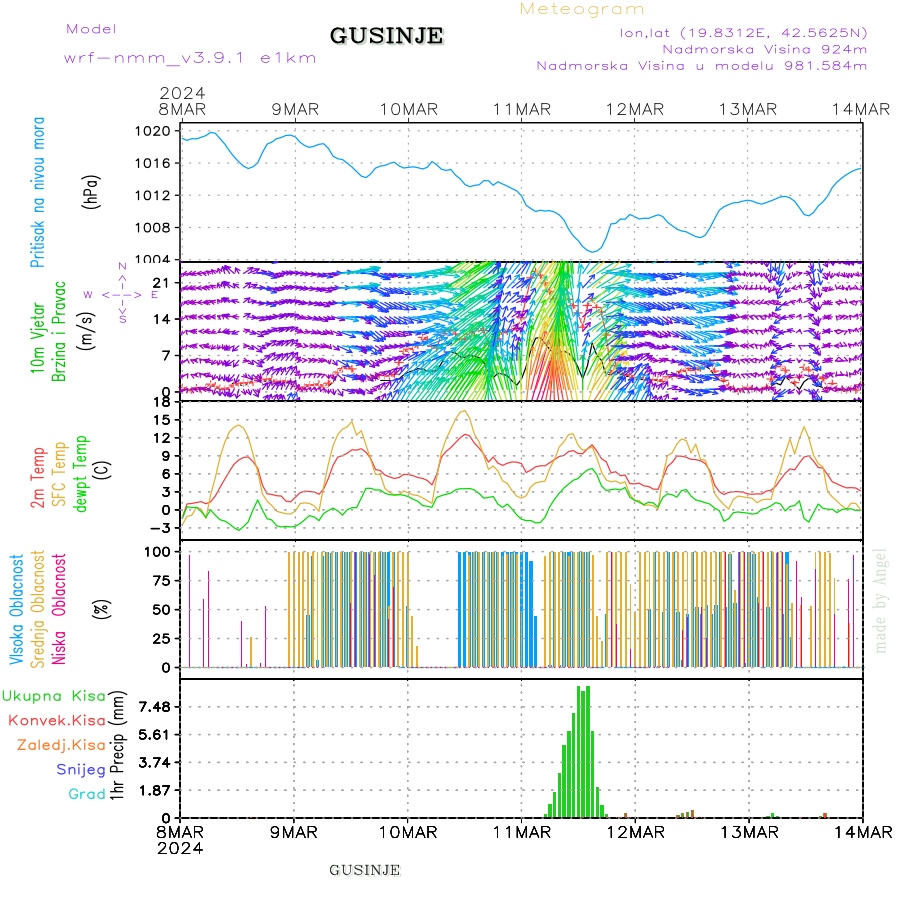Click '12MAR' on the top date axis
This screenshot has height=900, width=900.
click(x=635, y=110)
